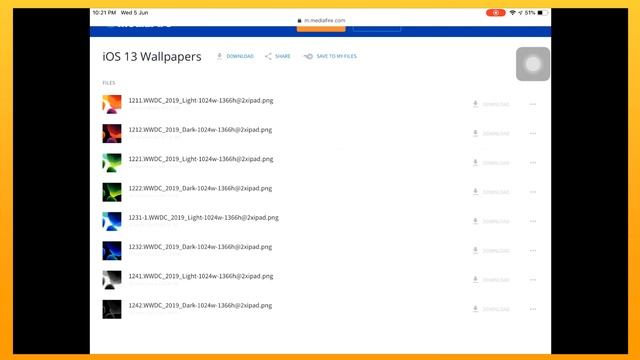Download the 1211.WWDC_2019_Light file
This screenshot has width=640, height=360.
(491, 104)
